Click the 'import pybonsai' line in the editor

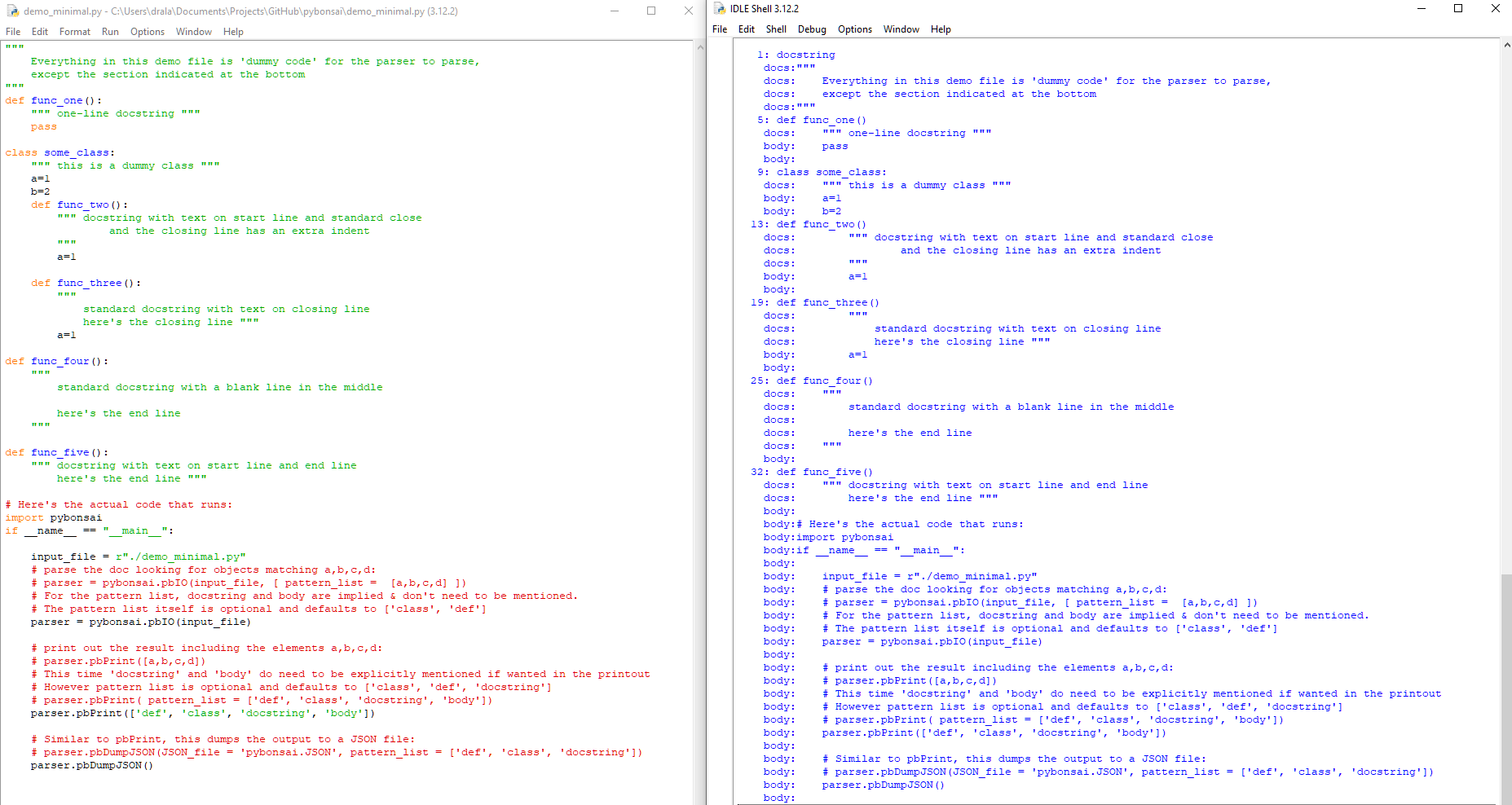54,518
